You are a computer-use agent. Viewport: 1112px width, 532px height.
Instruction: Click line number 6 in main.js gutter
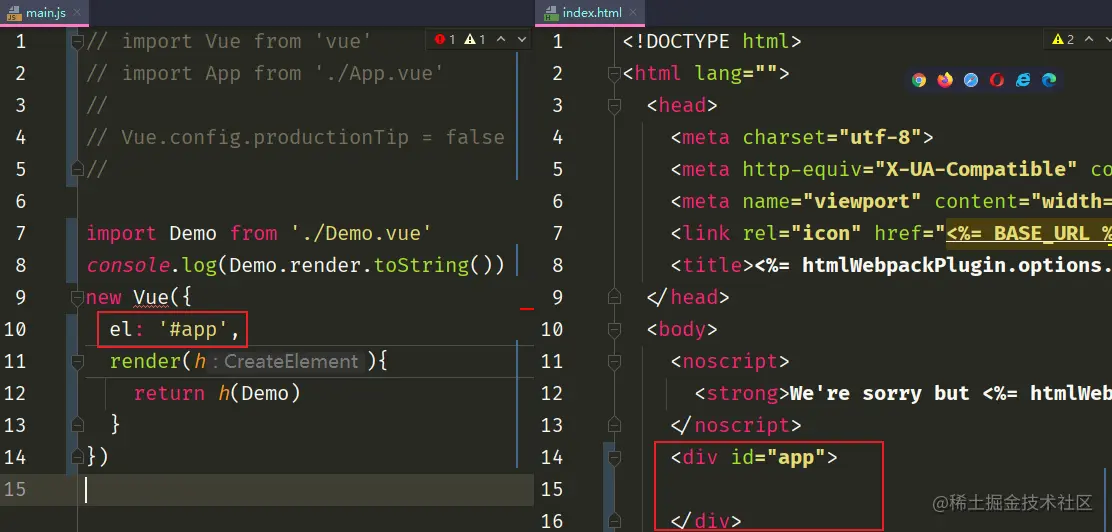pyautogui.click(x=21, y=201)
